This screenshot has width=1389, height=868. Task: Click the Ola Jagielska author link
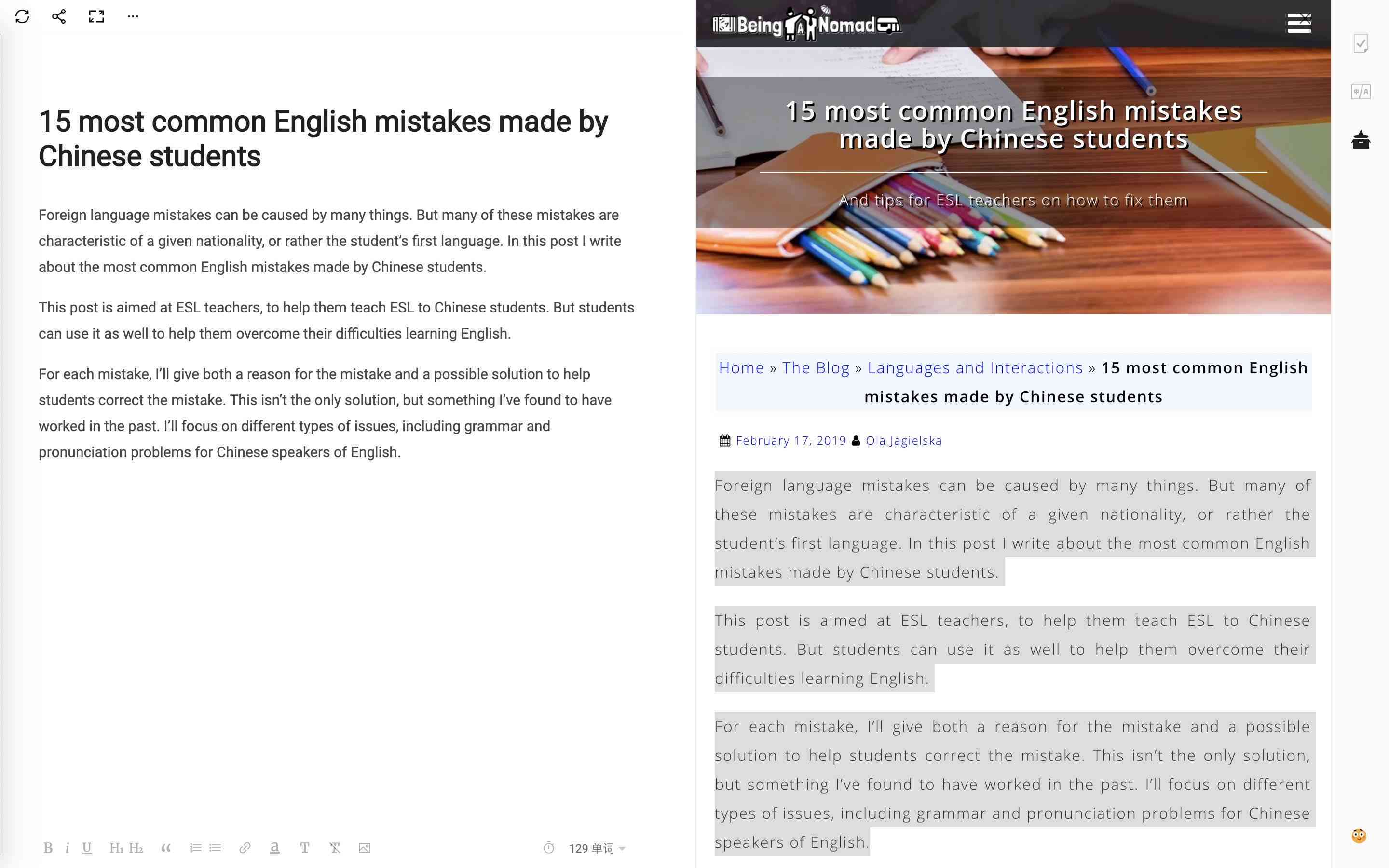903,440
